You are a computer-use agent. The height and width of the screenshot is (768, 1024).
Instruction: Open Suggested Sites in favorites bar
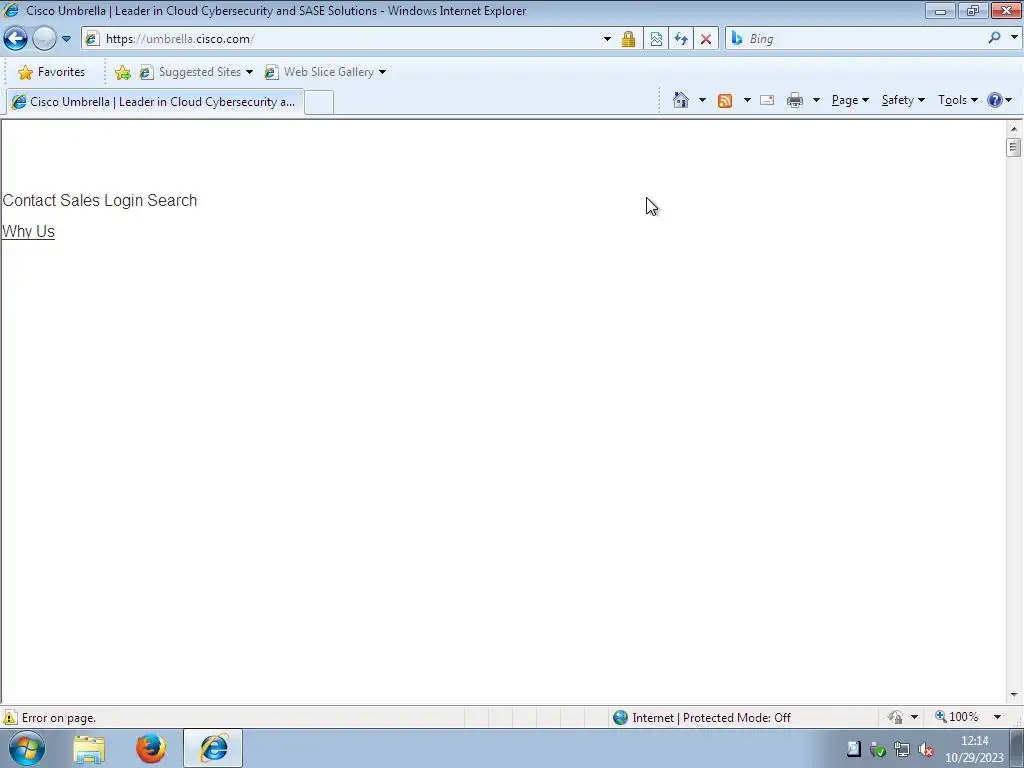coord(191,72)
